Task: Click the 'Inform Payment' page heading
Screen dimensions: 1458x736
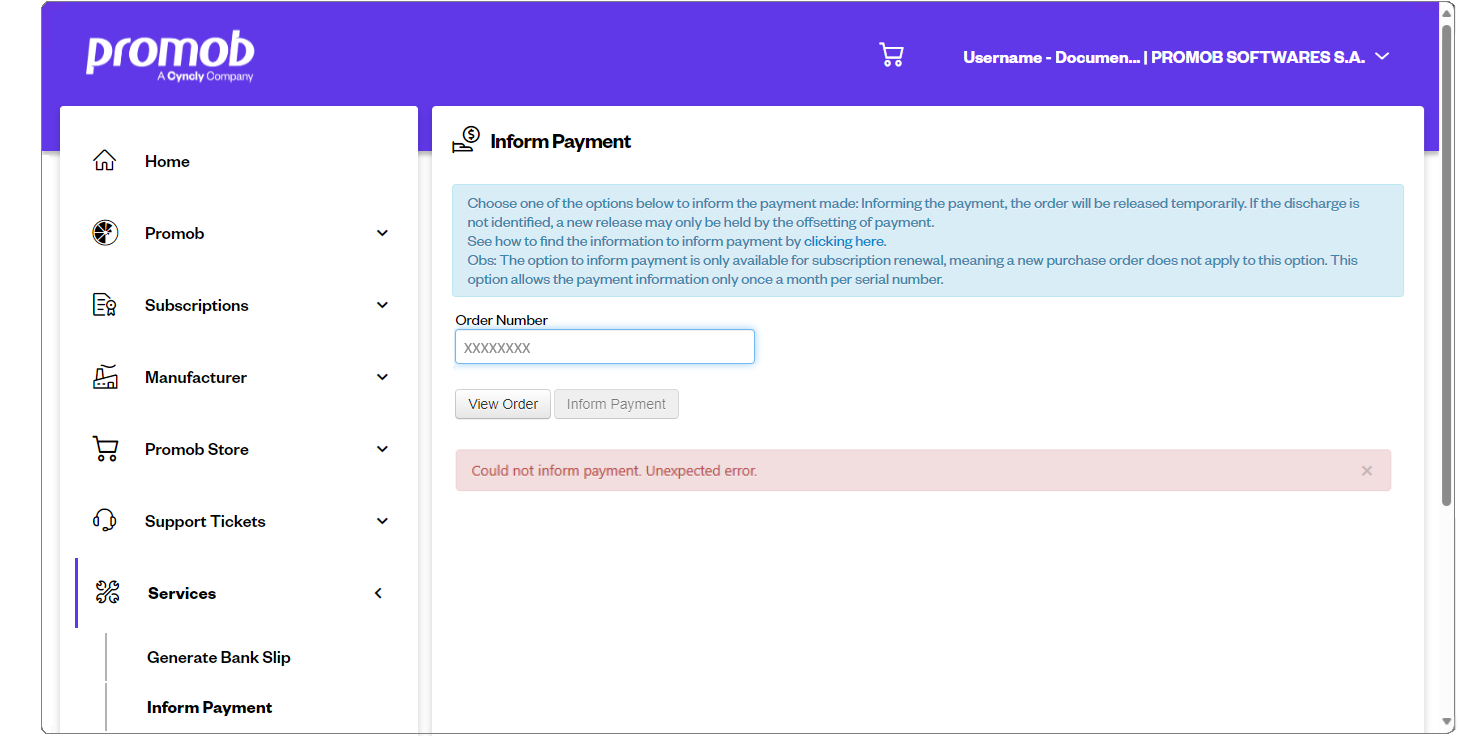Action: pos(561,141)
